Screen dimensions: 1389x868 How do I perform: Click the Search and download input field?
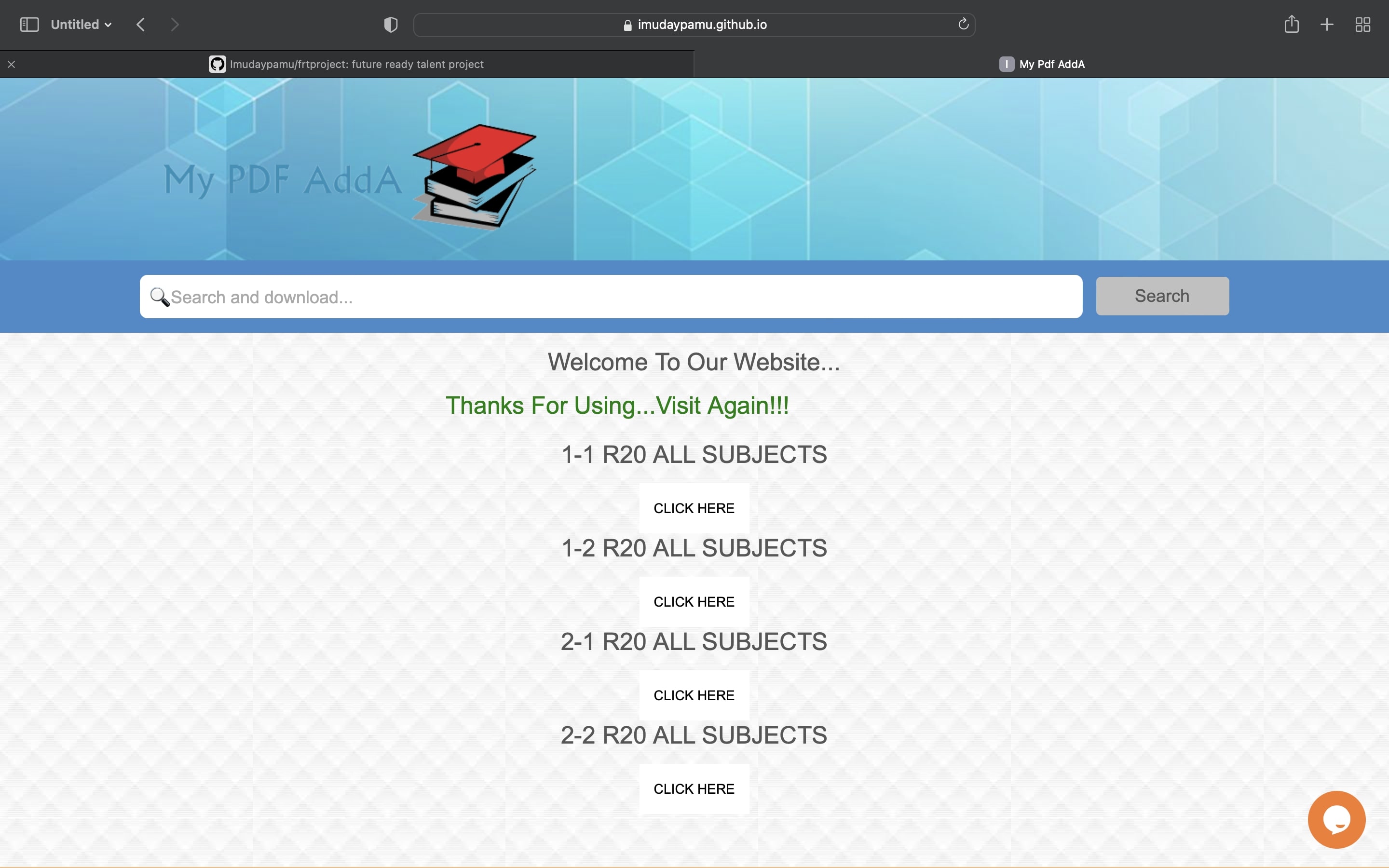coord(611,297)
